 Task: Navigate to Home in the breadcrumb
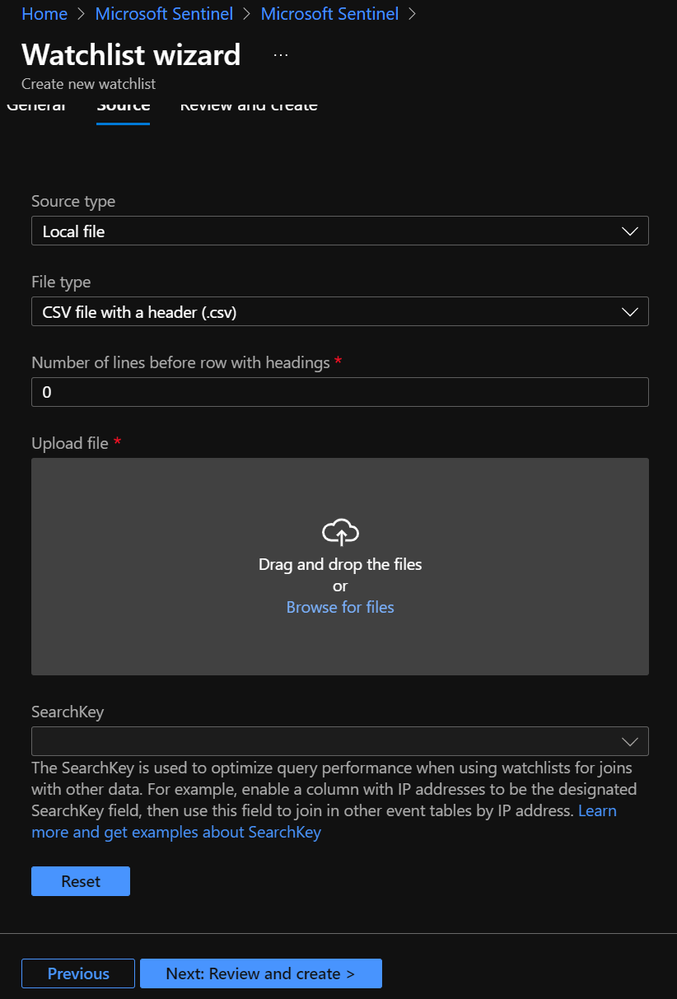(x=44, y=14)
